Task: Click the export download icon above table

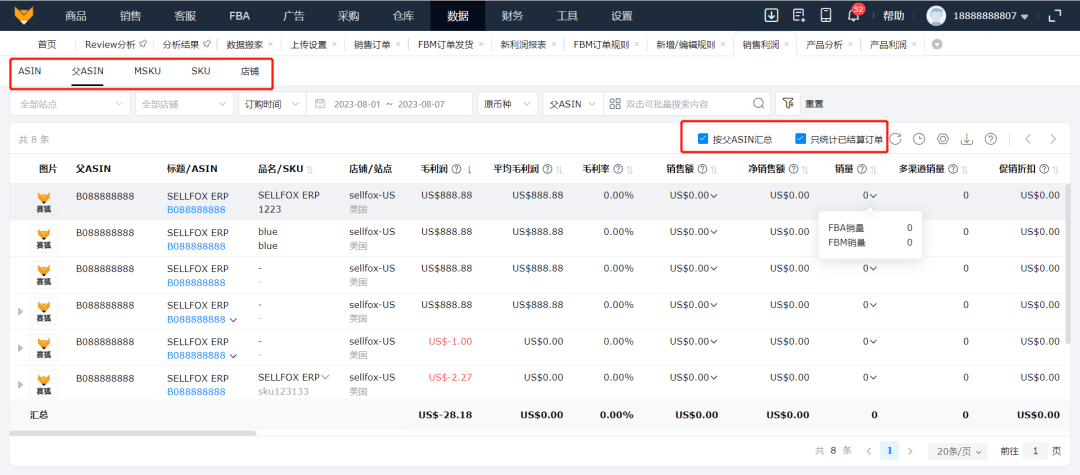Action: (x=967, y=139)
